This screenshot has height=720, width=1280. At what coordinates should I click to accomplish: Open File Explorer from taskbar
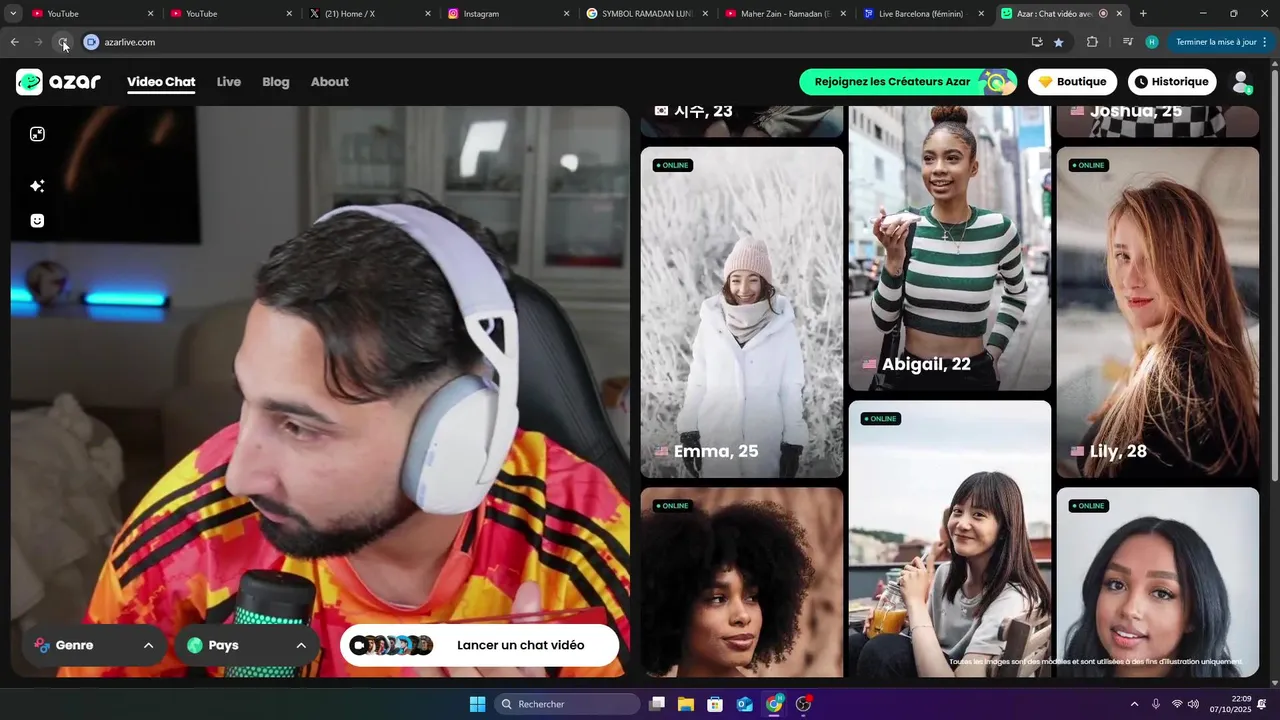coord(686,704)
